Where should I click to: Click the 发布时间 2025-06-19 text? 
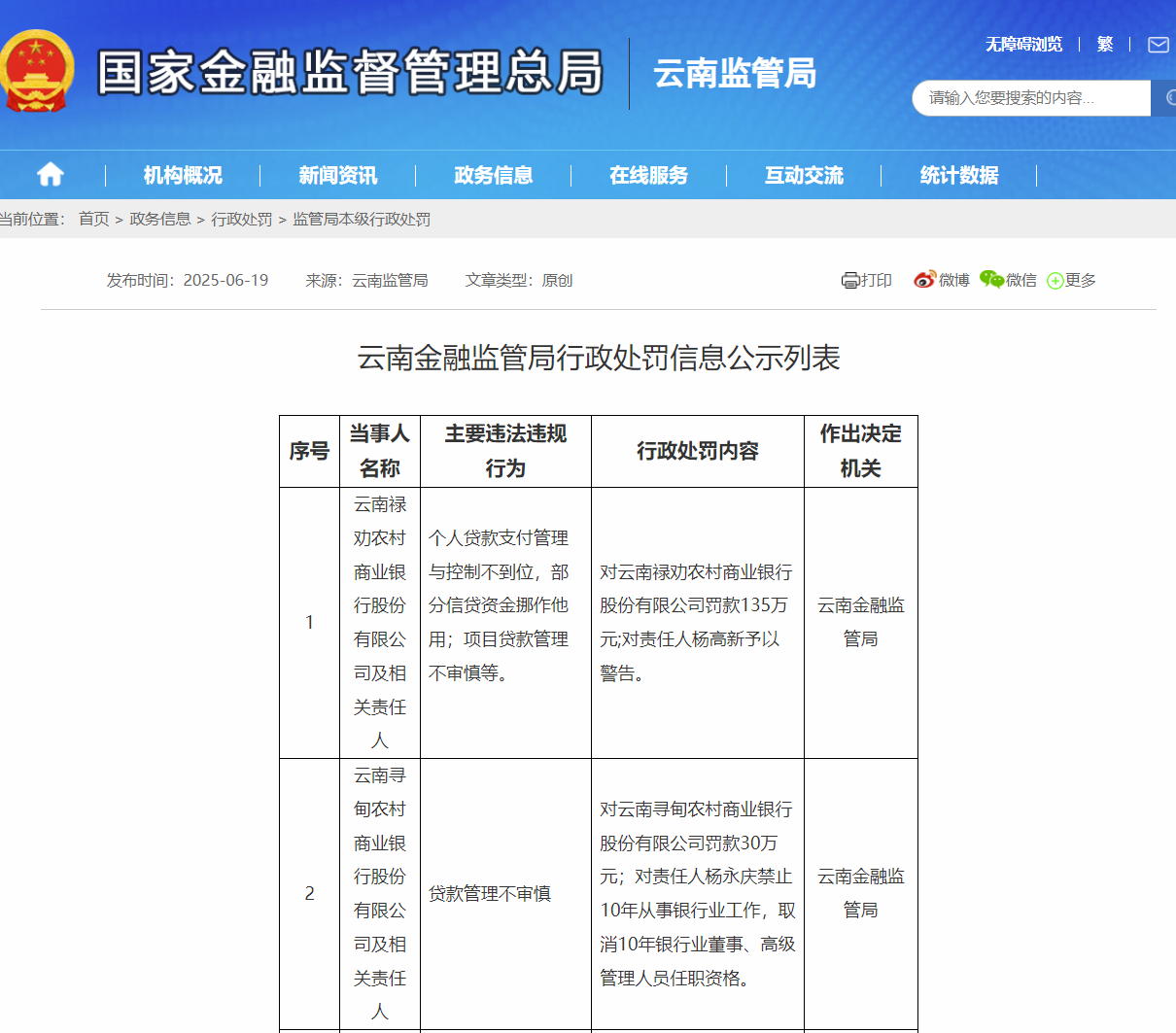[188, 280]
